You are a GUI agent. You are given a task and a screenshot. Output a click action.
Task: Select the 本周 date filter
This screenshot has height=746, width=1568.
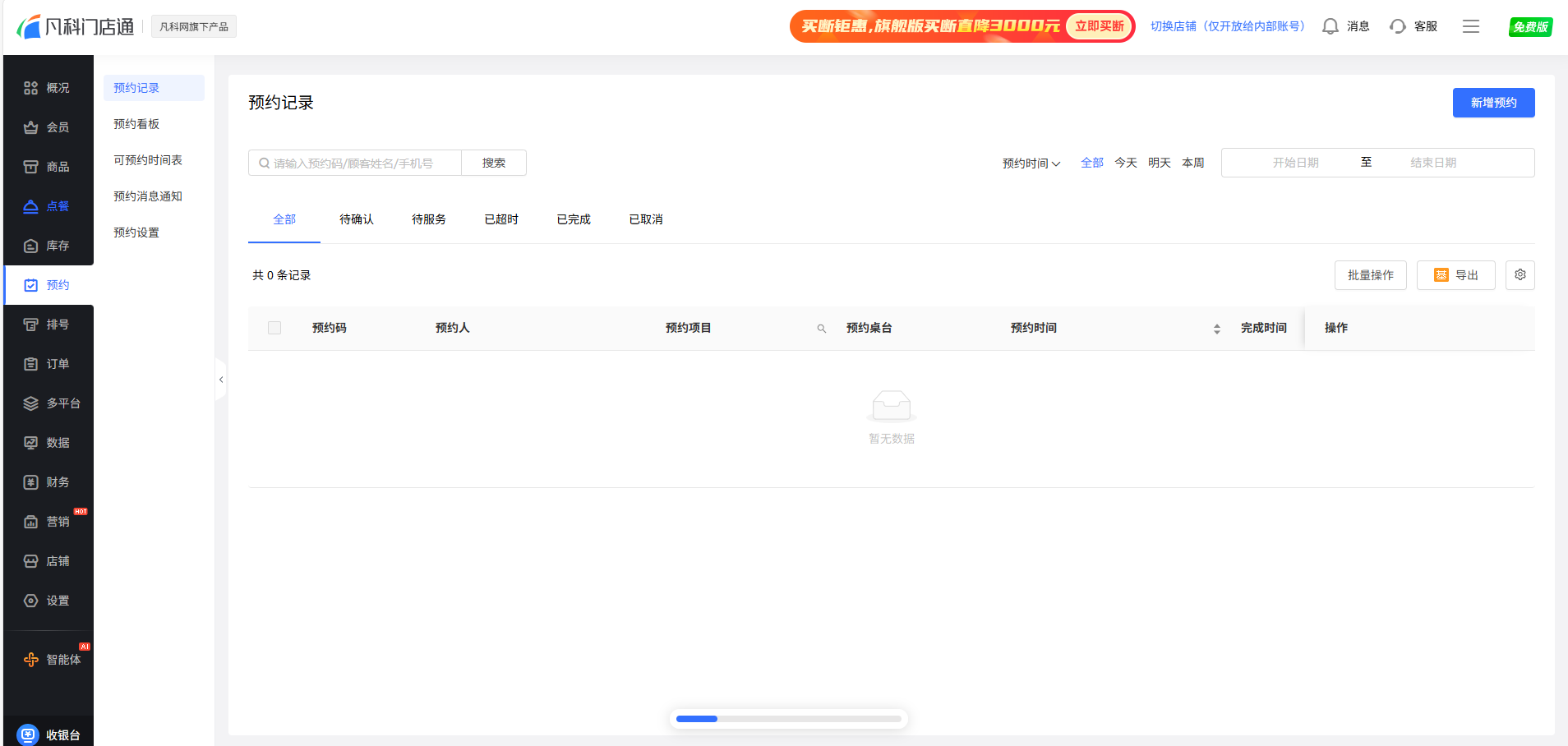pyautogui.click(x=1192, y=163)
